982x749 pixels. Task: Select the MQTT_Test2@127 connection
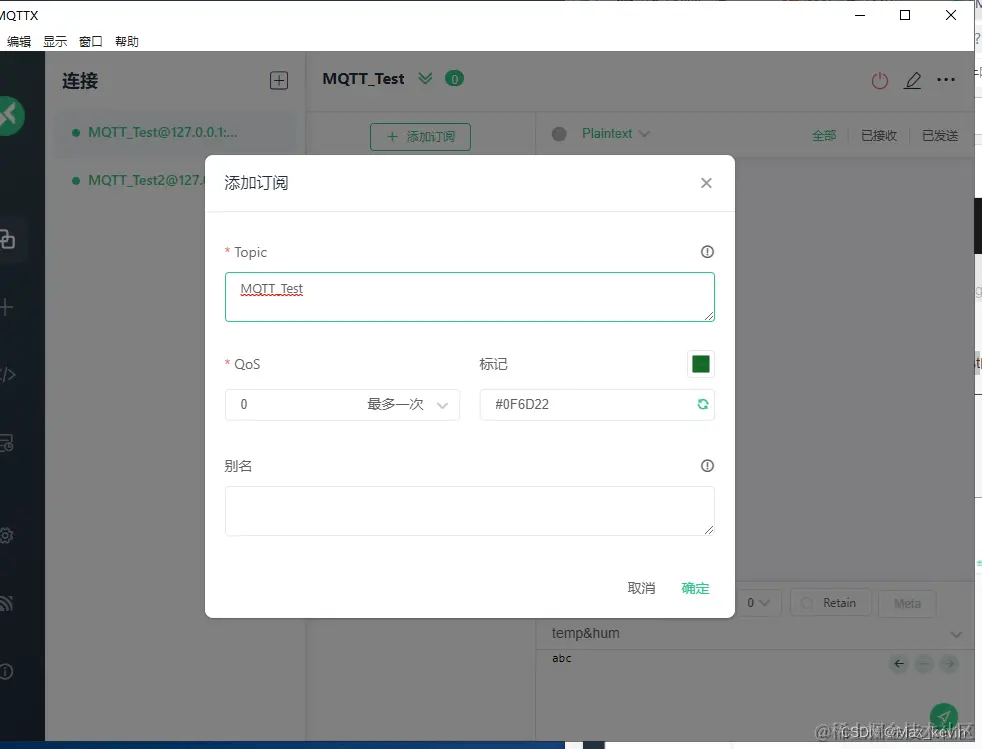[x=139, y=180]
